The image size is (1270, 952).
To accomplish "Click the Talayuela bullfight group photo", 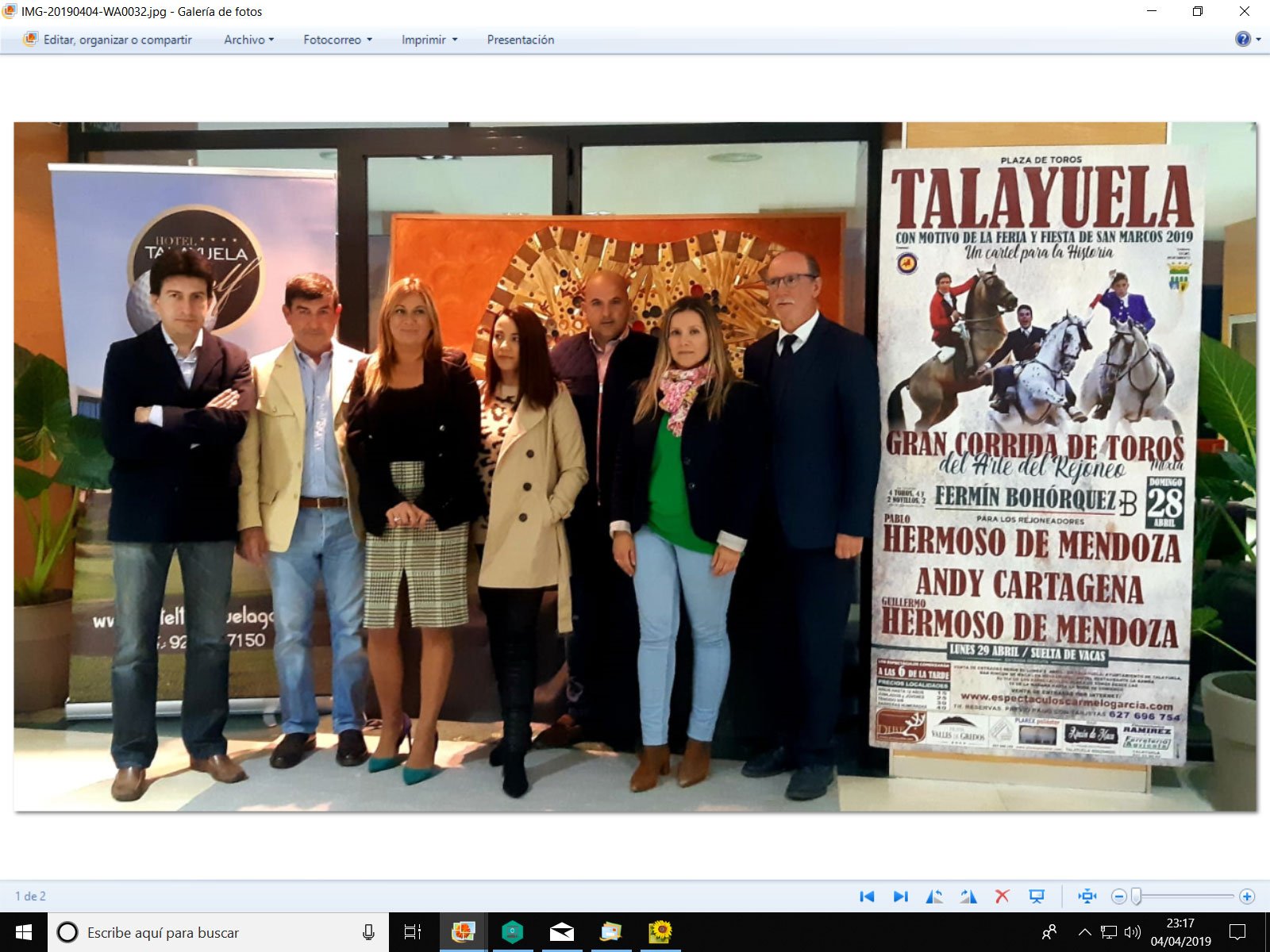I will 635,466.
